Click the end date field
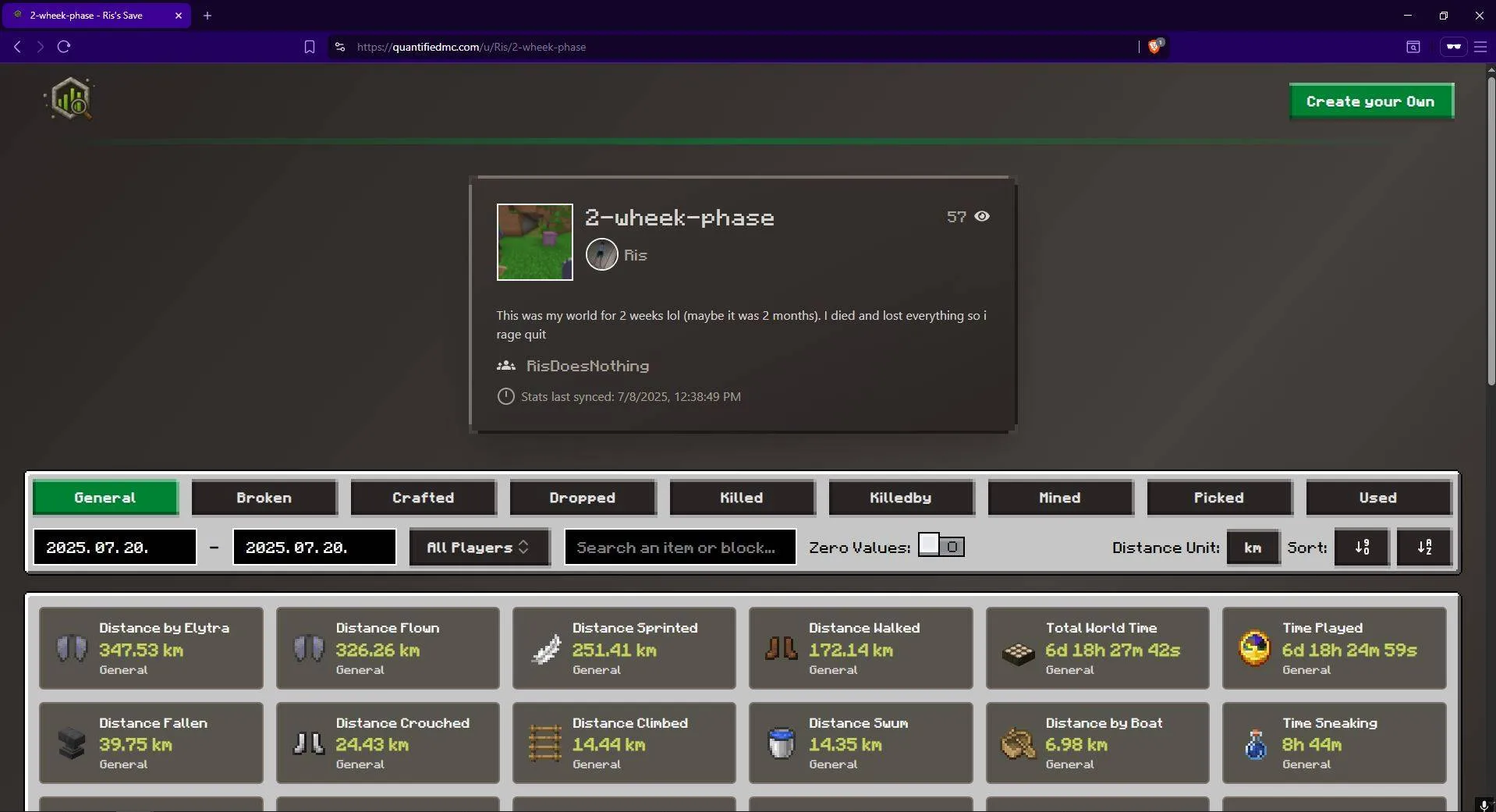Viewport: 1496px width, 812px height. click(314, 547)
